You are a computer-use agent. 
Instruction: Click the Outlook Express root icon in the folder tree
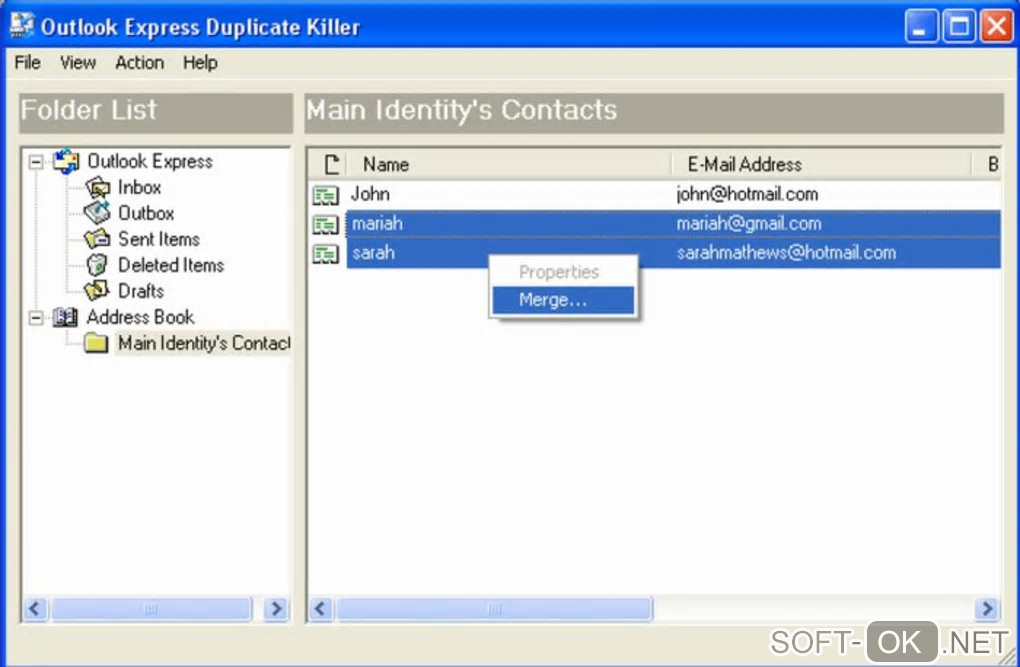pos(66,161)
